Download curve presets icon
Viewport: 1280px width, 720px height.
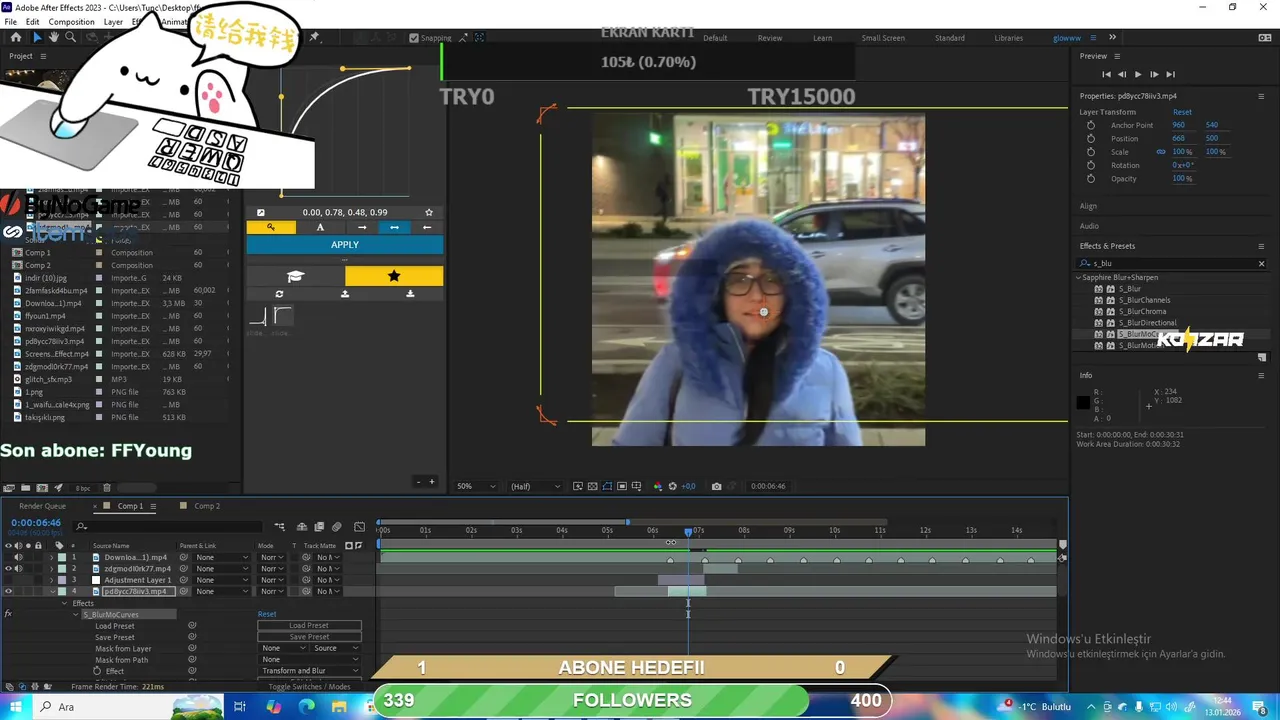[x=410, y=294]
